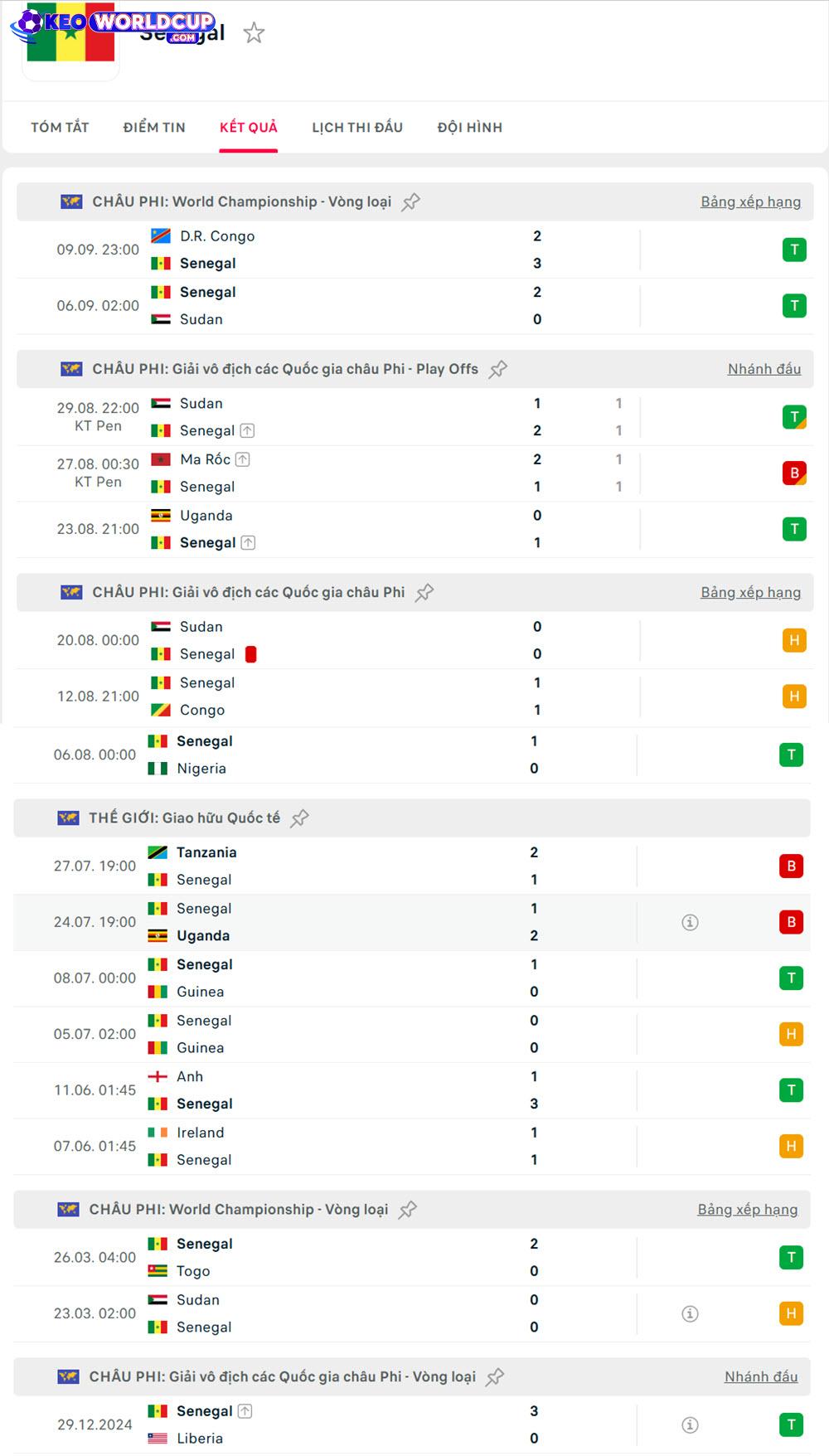
Task: Pin the Giao hữu Quốc tế section
Action: coord(300,818)
